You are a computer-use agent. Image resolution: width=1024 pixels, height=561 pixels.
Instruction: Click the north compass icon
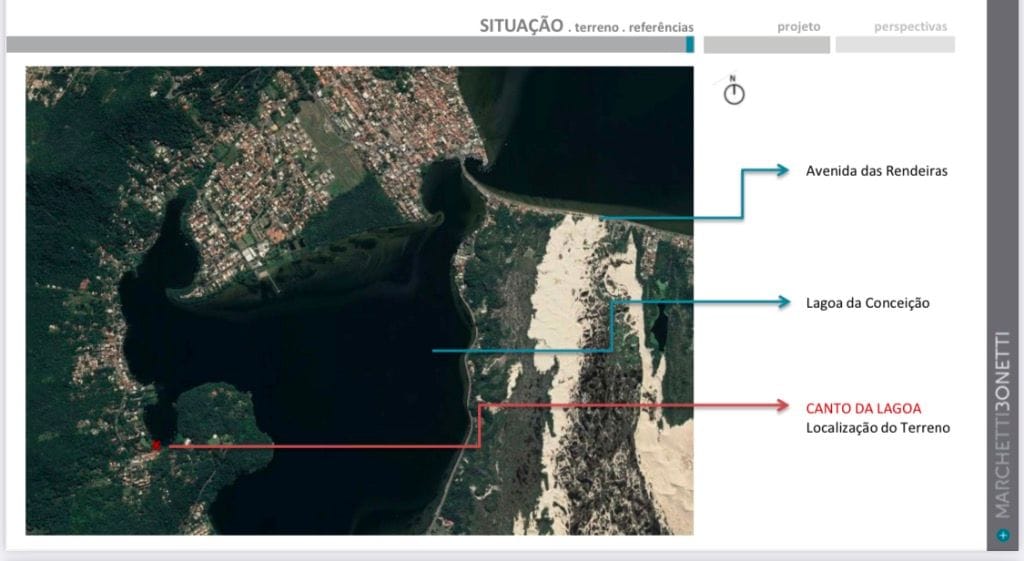[733, 90]
